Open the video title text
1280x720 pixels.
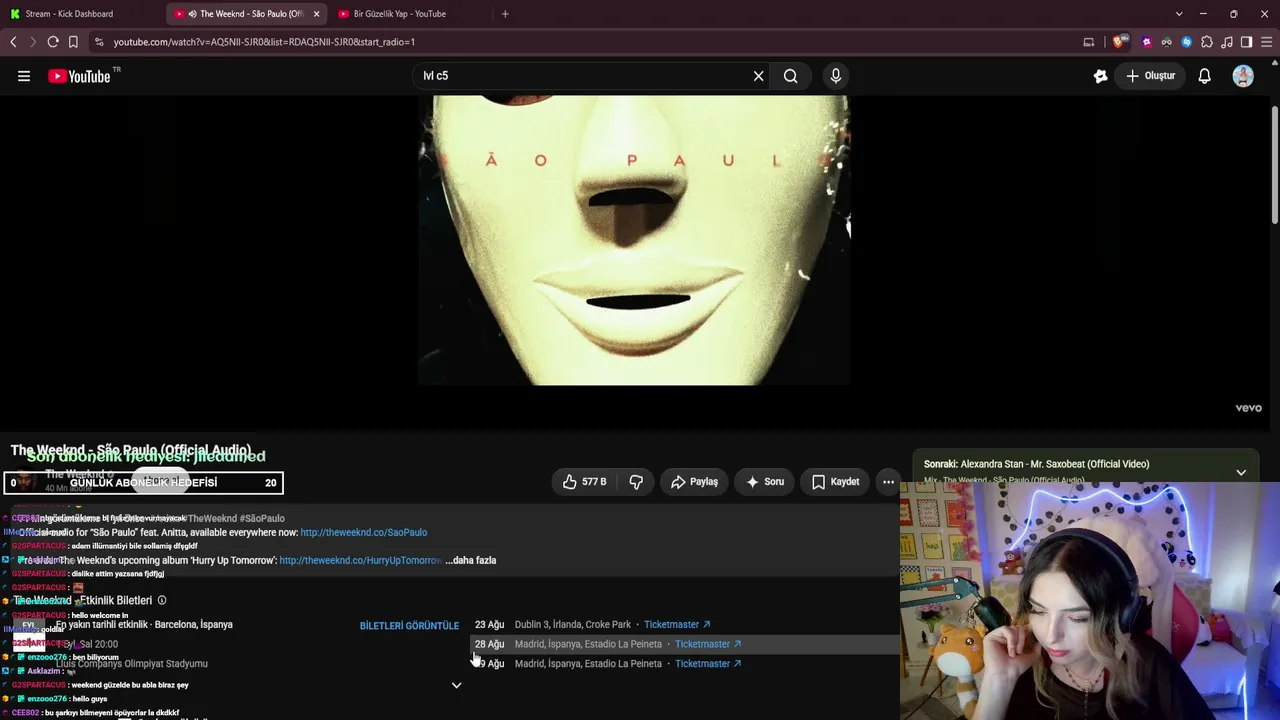pyautogui.click(x=131, y=451)
